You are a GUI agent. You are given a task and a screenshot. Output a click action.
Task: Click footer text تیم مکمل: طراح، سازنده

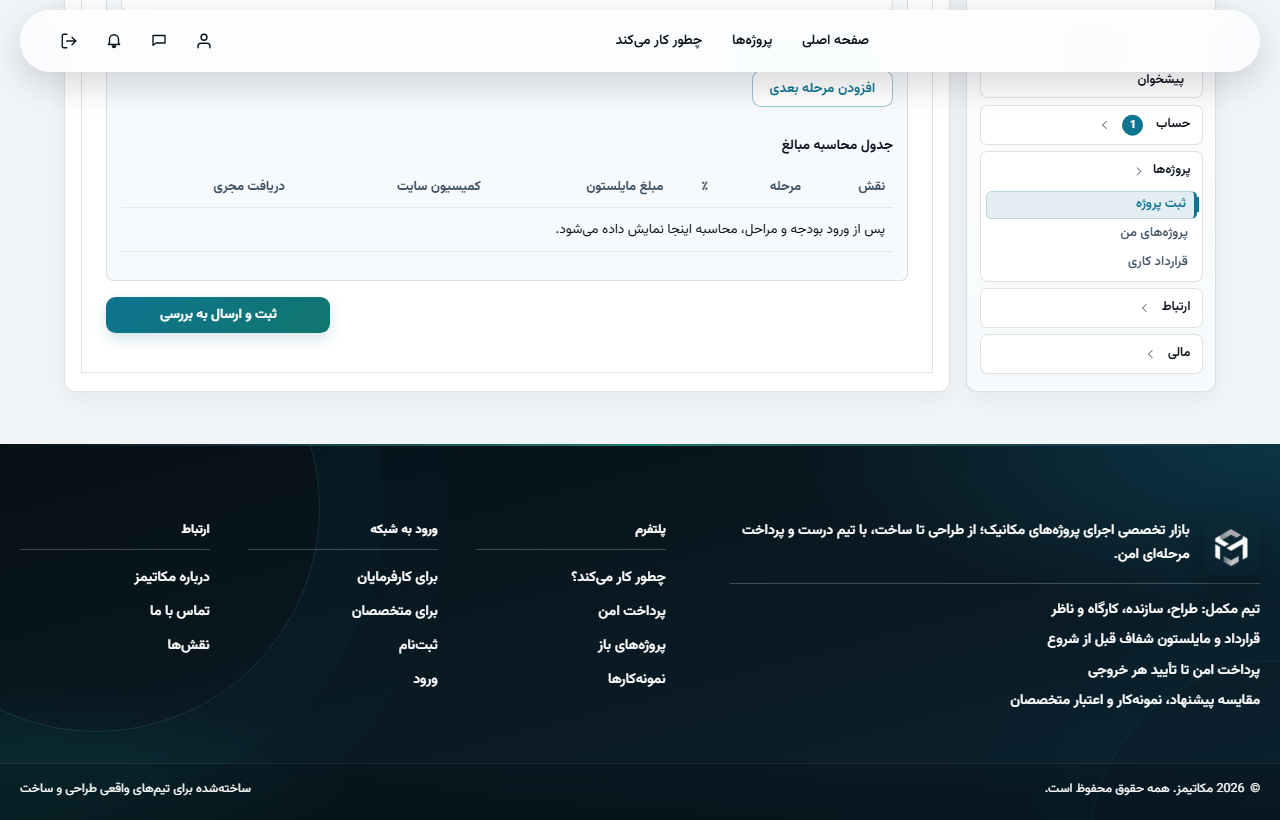point(1155,609)
